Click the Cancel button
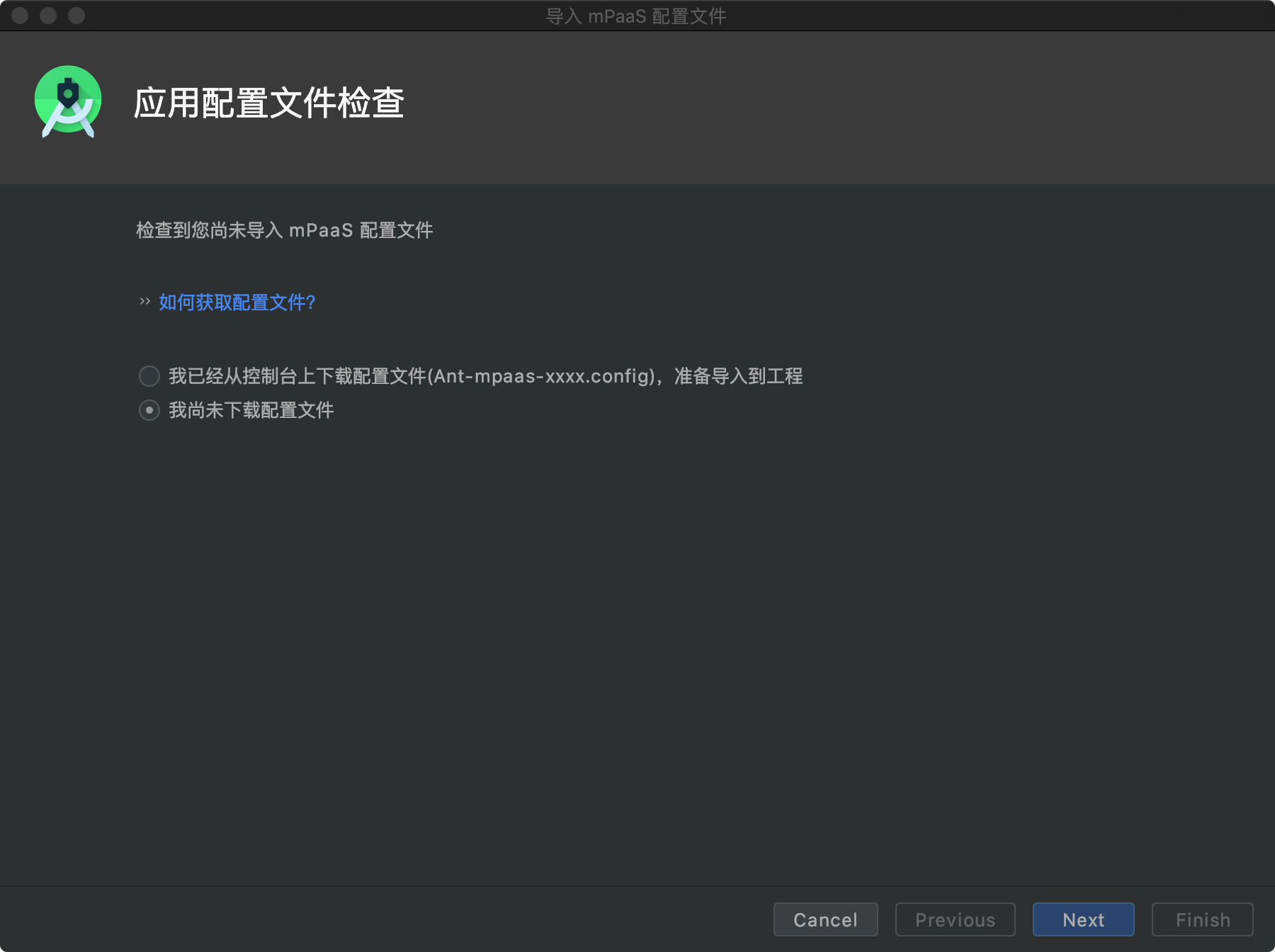 coord(826,919)
